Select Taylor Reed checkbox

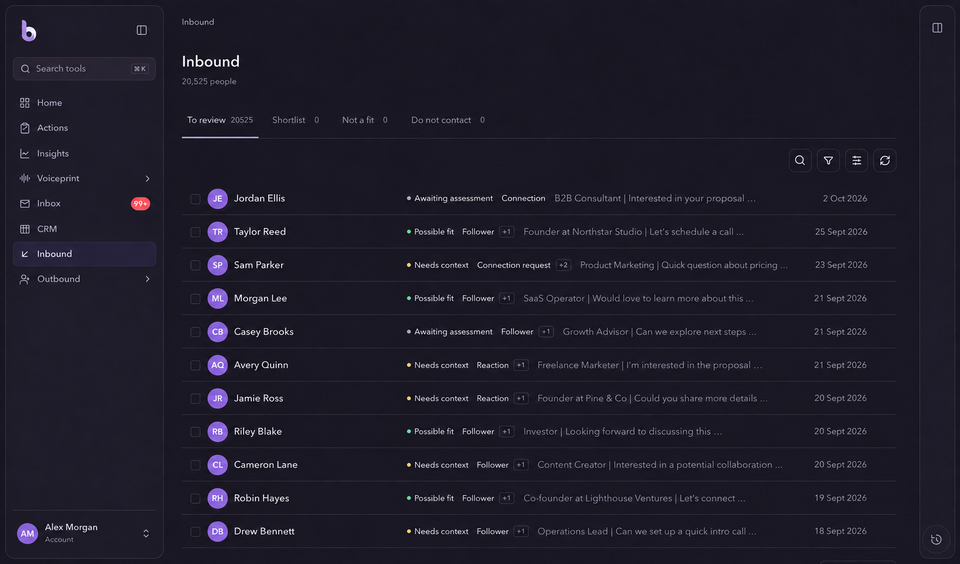pyautogui.click(x=195, y=232)
